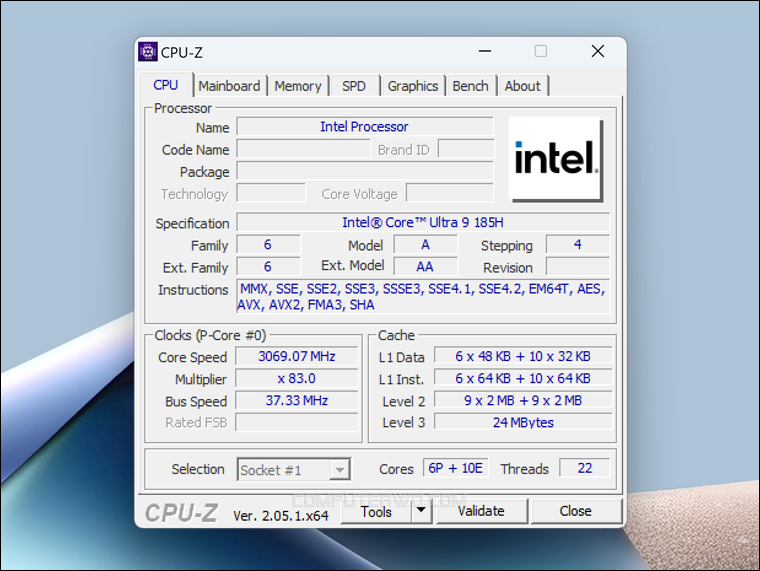Click the Instructions list text

coord(423,297)
